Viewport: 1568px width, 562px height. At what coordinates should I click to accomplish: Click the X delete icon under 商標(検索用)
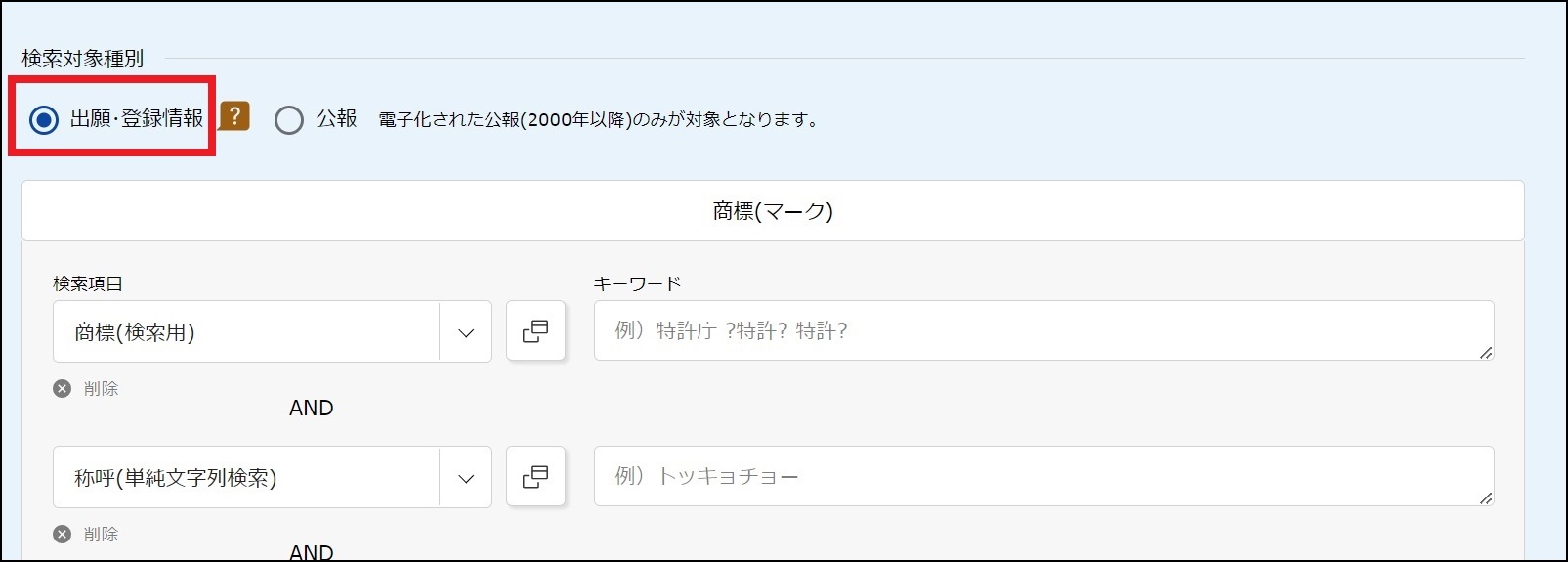tap(63, 389)
